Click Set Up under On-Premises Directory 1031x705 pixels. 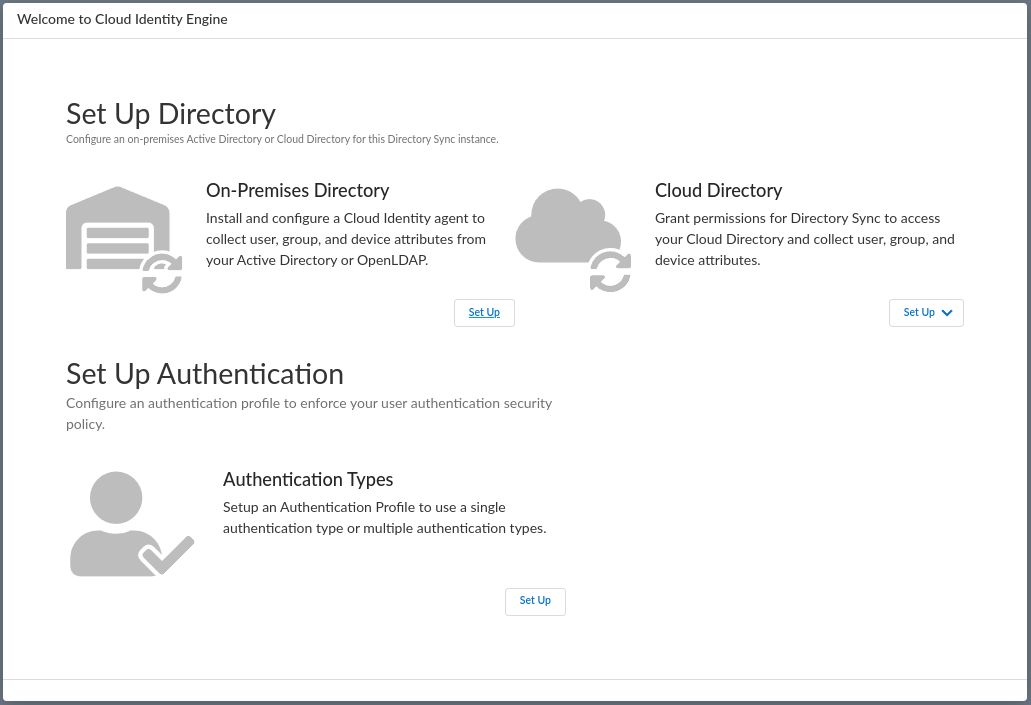(484, 312)
